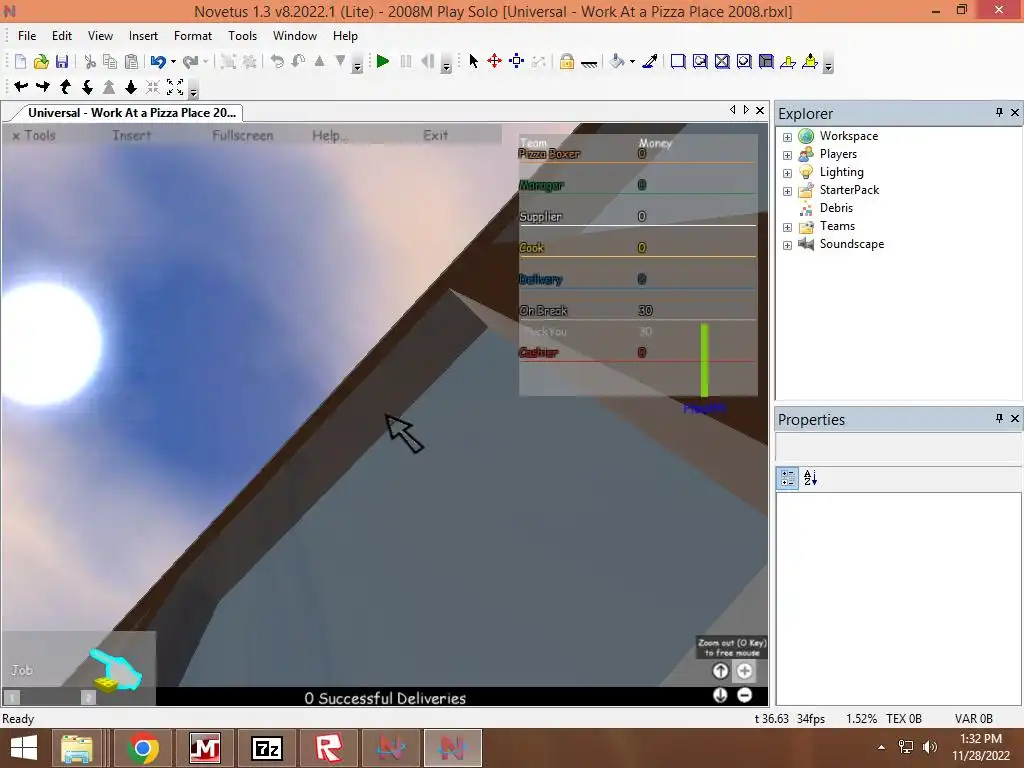1024x768 pixels.
Task: Expand the Players tree node
Action: coord(787,155)
